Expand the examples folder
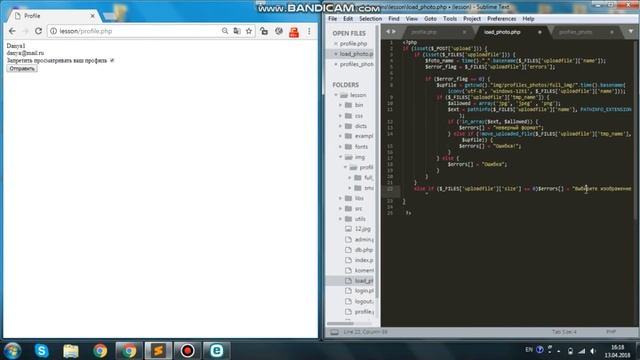 pos(340,136)
